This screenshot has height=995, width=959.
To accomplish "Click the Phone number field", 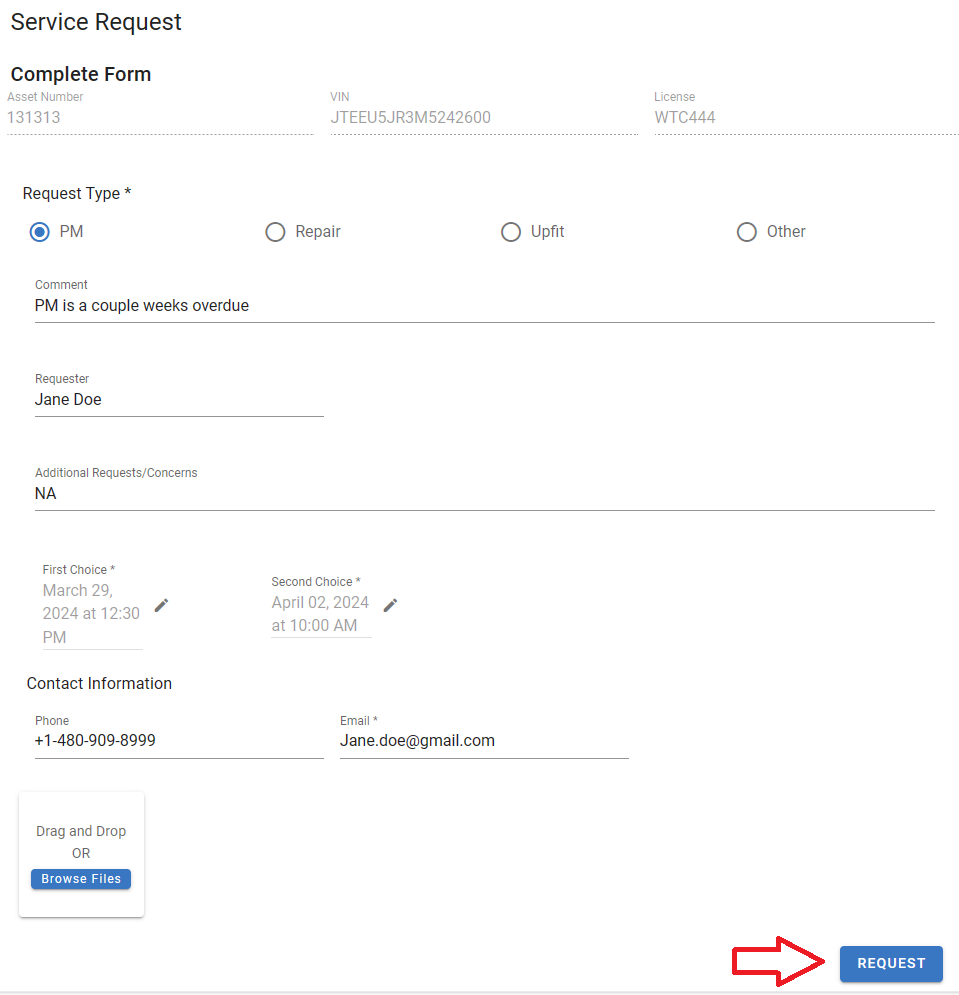I will tap(178, 741).
